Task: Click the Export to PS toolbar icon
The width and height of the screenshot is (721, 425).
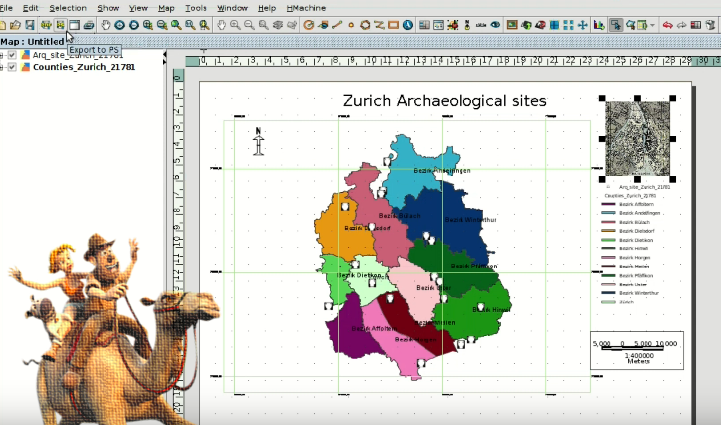Action: (61, 24)
